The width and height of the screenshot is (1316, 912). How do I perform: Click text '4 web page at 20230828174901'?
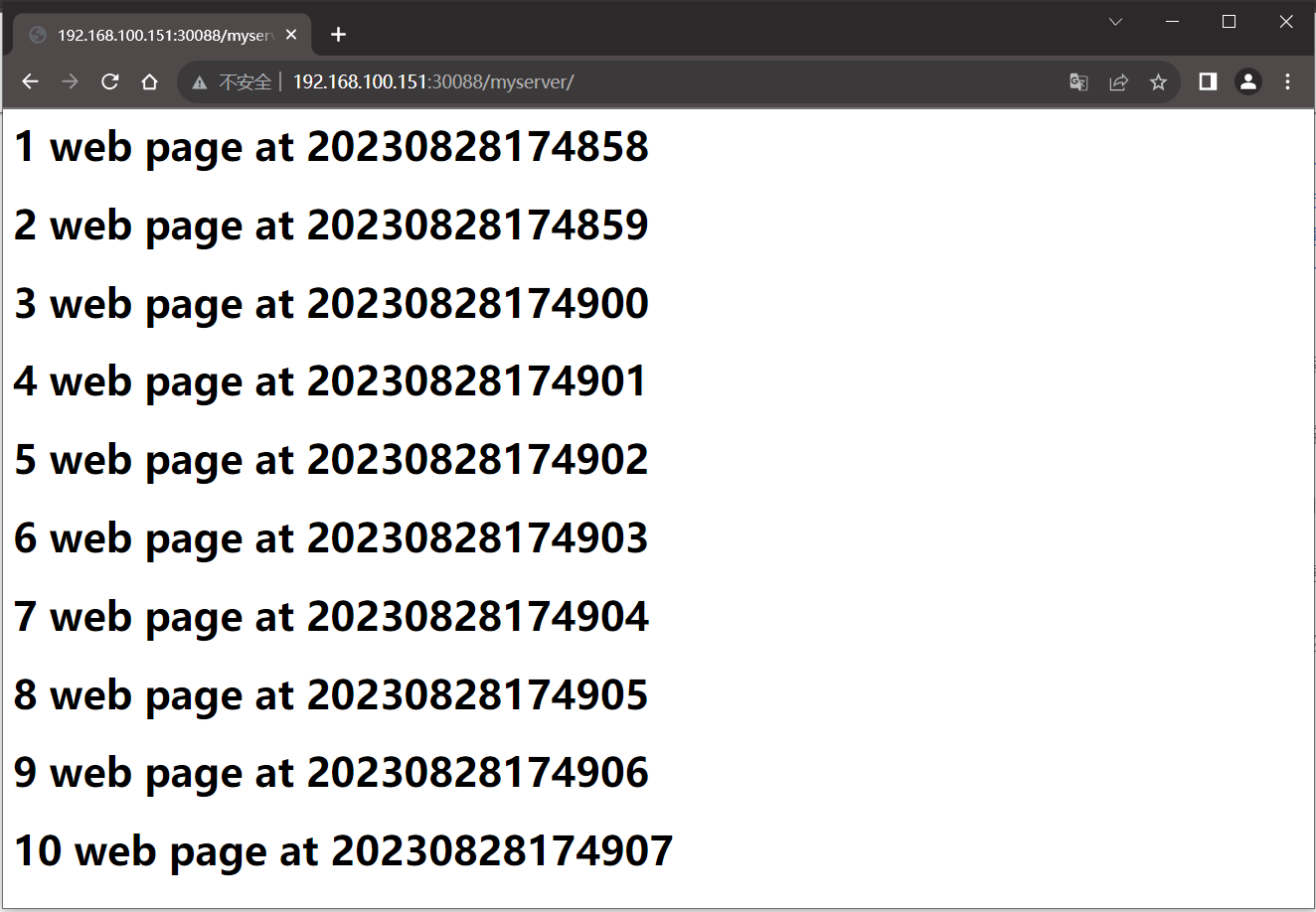tap(331, 382)
